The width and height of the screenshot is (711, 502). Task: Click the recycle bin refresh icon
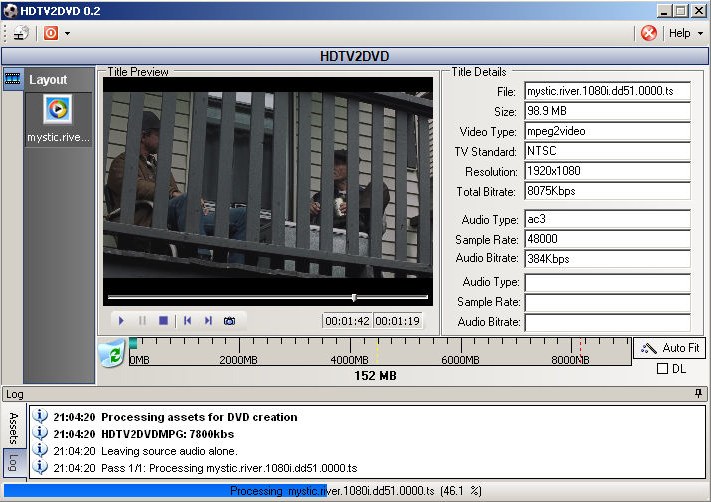click(112, 353)
